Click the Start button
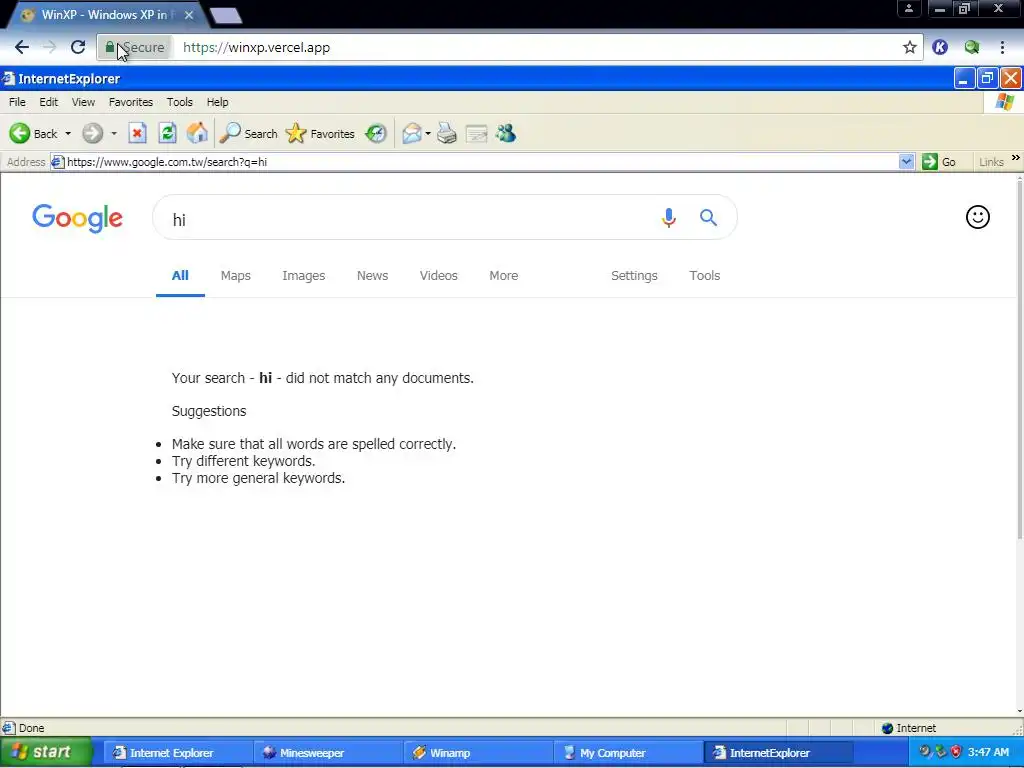The image size is (1024, 768). [x=46, y=752]
